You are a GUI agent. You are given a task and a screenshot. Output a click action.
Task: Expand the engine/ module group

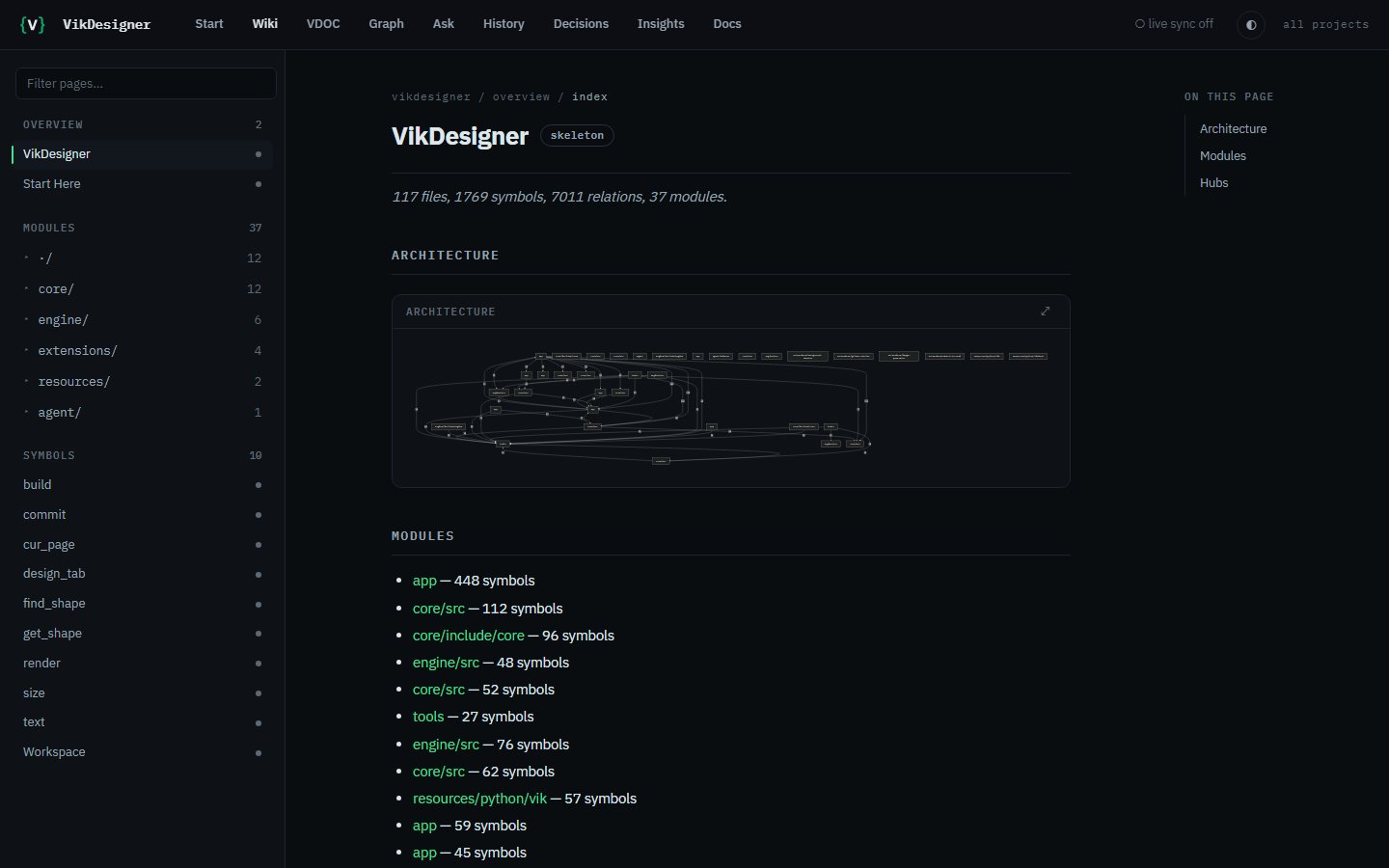tap(142, 319)
